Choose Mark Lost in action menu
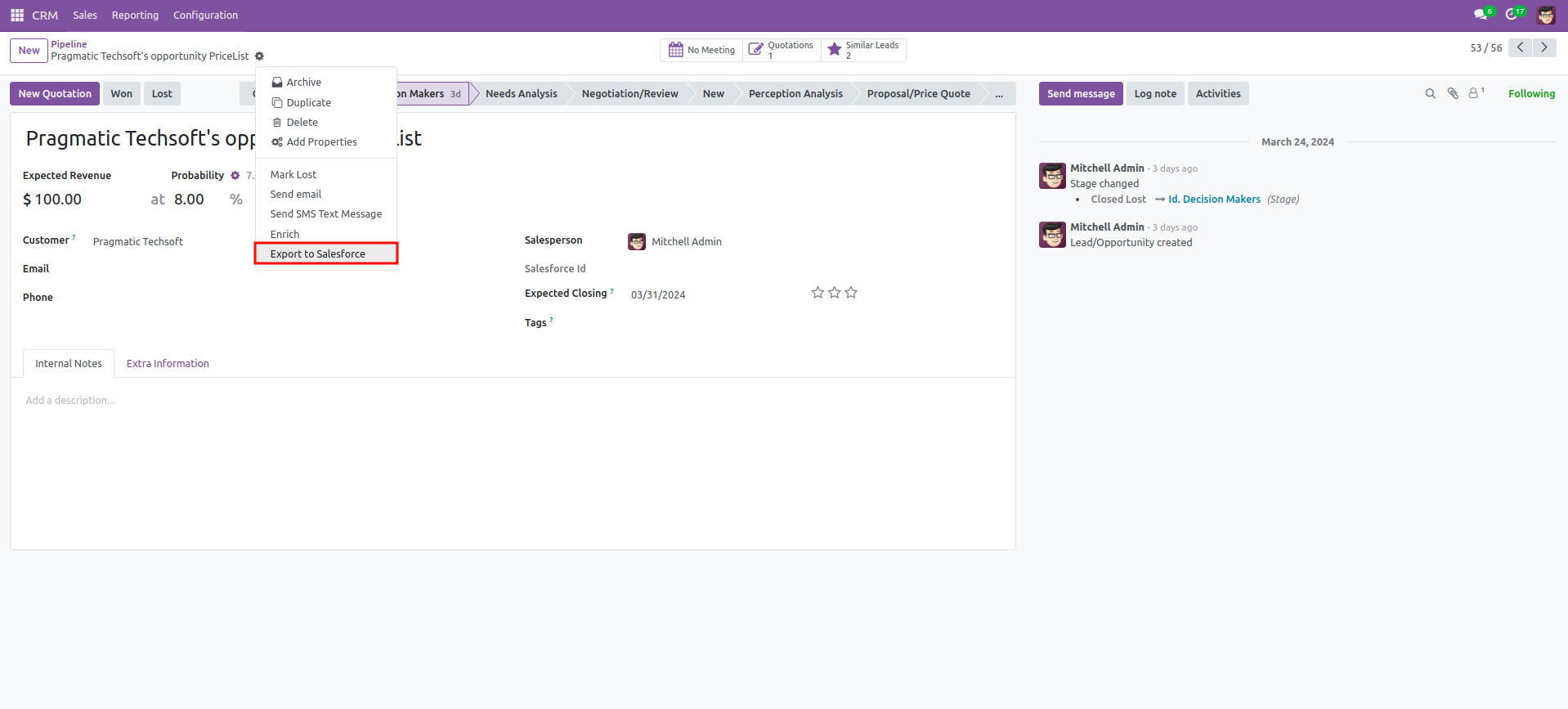The width and height of the screenshot is (1568, 709). (326, 175)
